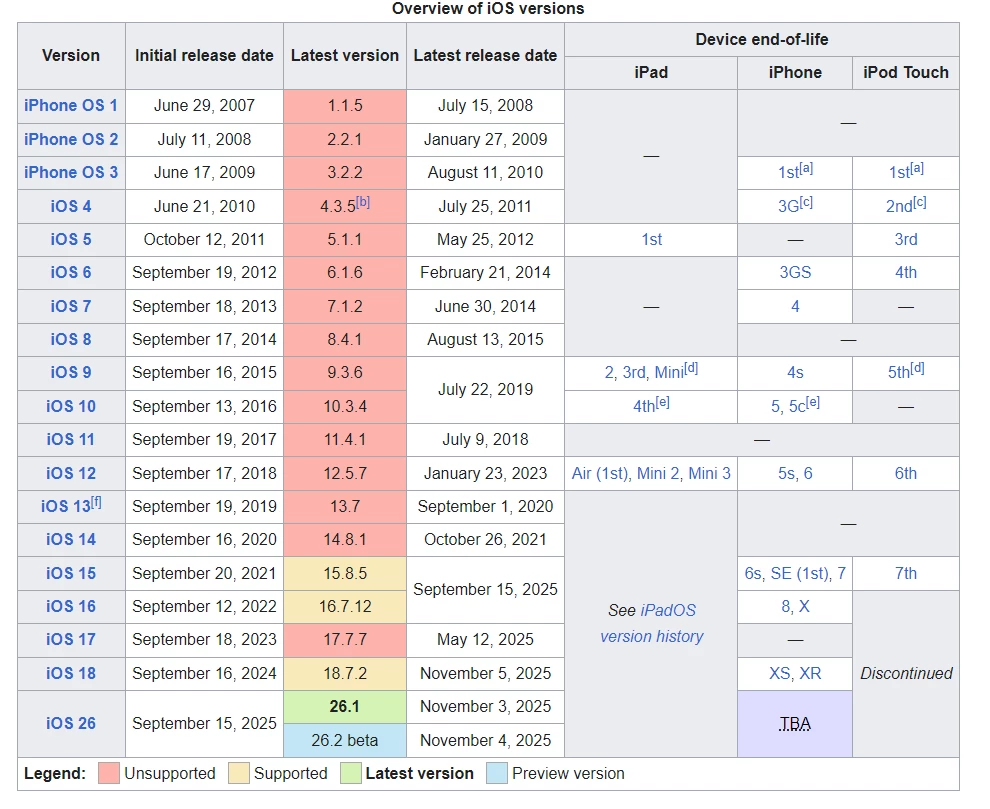Image resolution: width=990 pixels, height=809 pixels.
Task: Open the iOS 13 version link
Action: [x=66, y=506]
